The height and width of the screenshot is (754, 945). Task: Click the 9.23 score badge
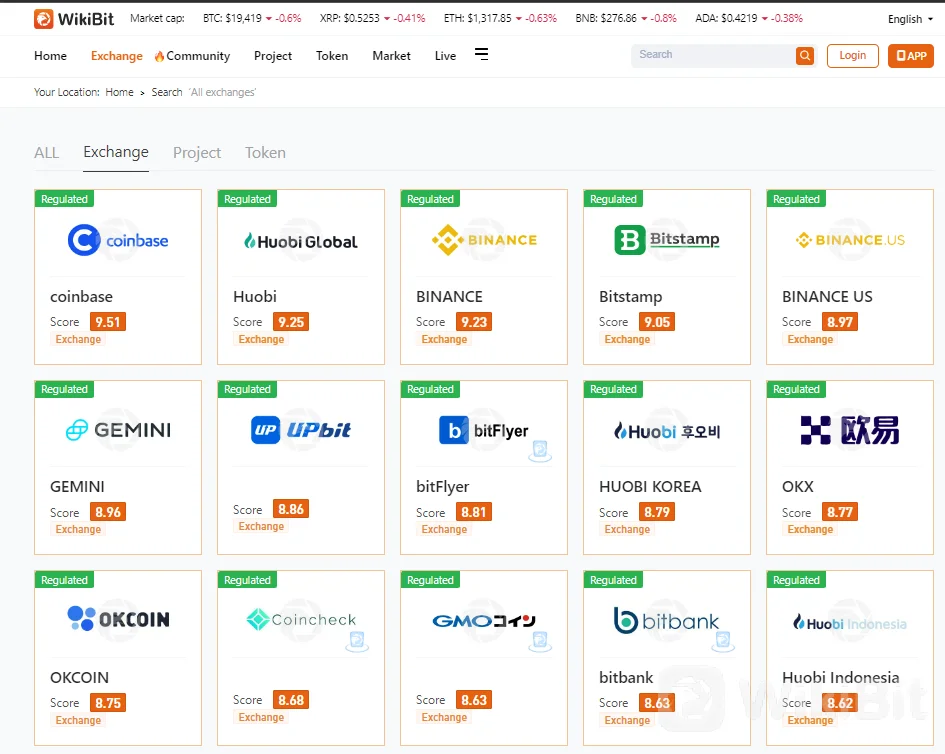[x=474, y=322]
